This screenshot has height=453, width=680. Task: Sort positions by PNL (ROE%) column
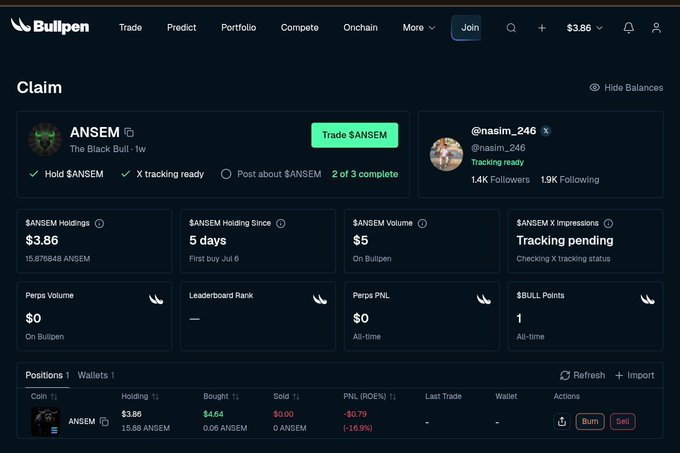coord(392,396)
